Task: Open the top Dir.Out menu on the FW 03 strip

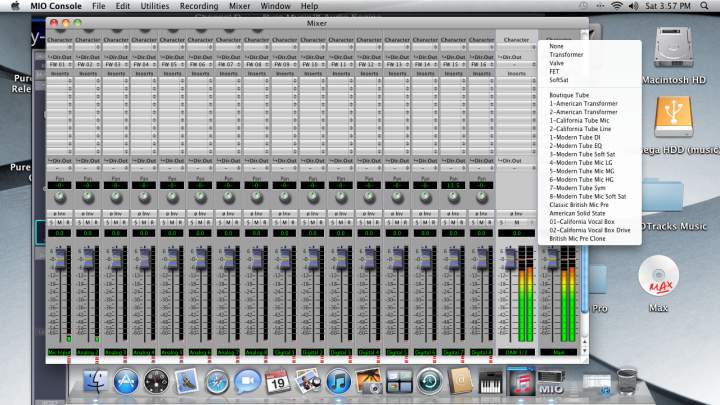Action: click(x=116, y=57)
